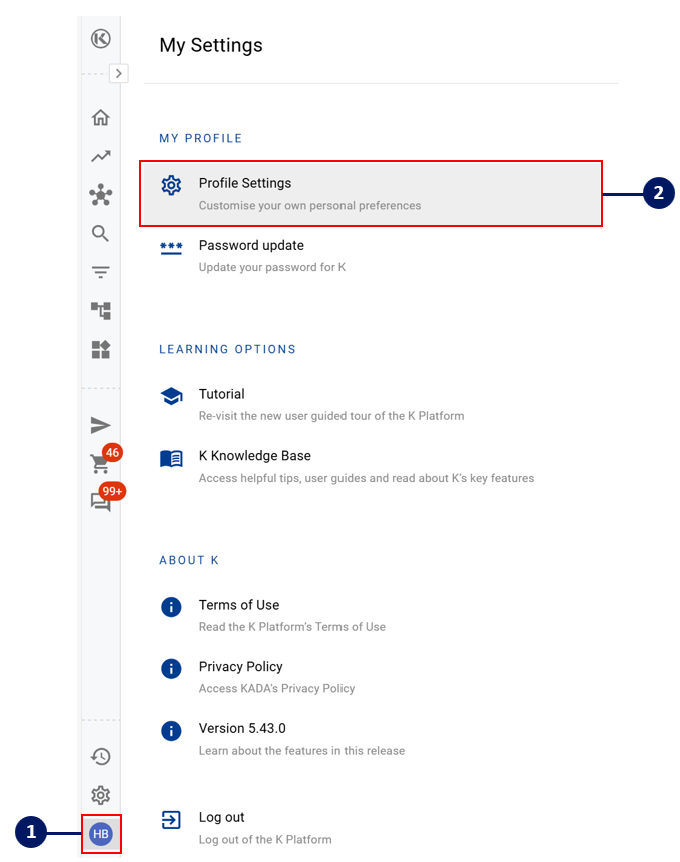Open the settings gear in the sidebar

pyautogui.click(x=100, y=795)
